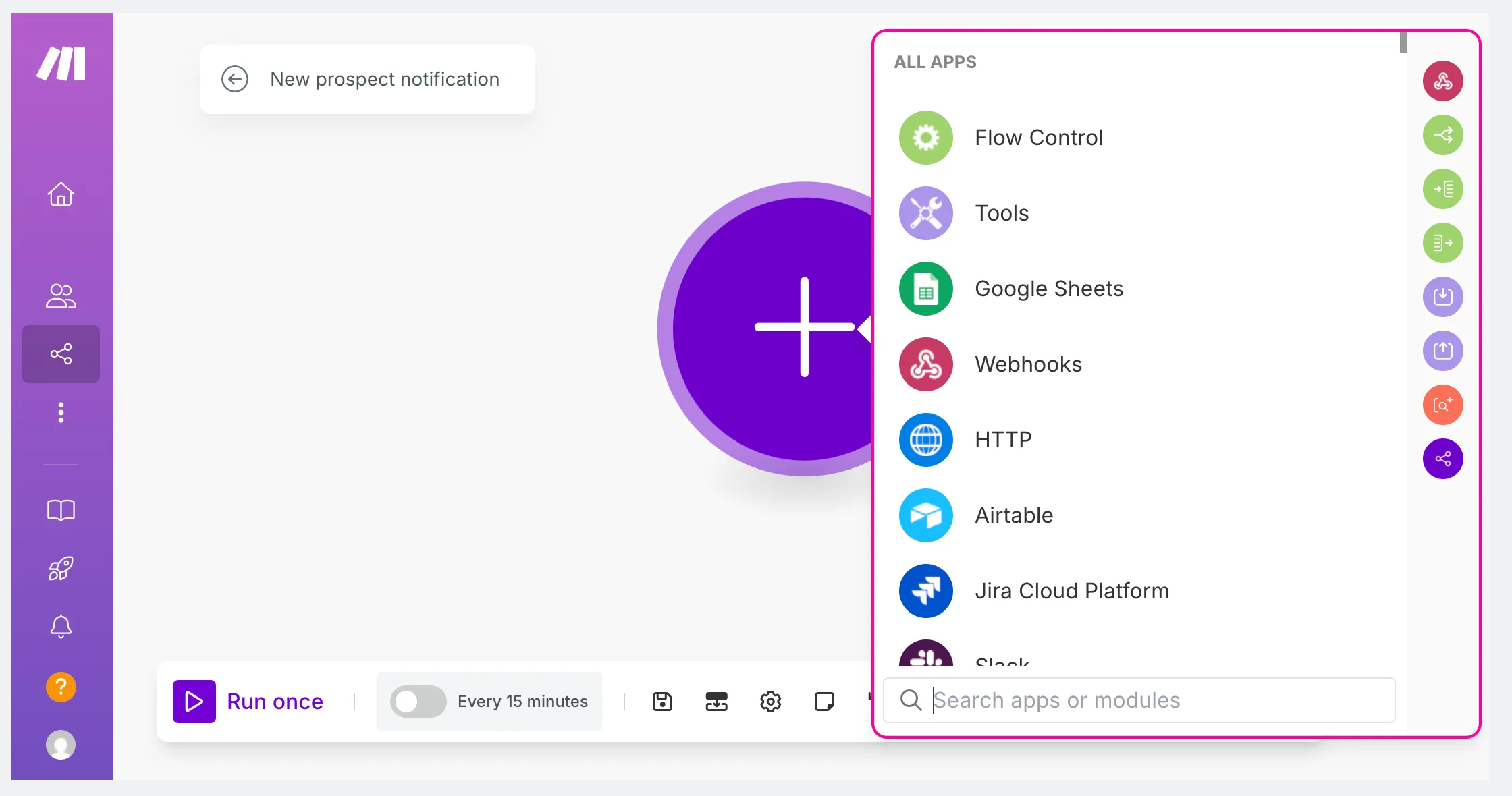Click the purple Set variable download icon
Screen dimensions: 1512x796
pyautogui.click(x=1442, y=297)
